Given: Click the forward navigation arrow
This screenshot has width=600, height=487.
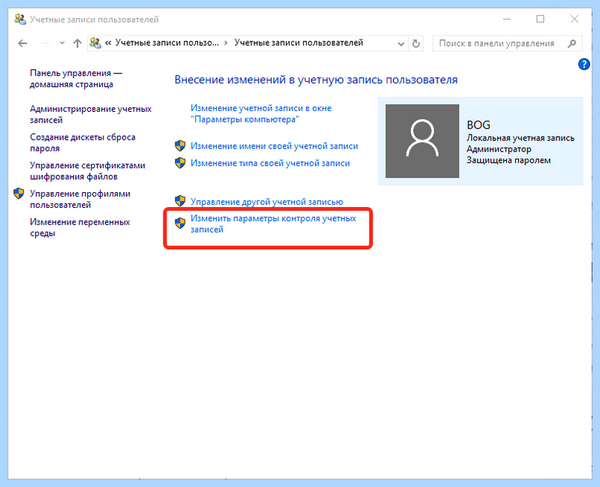Looking at the screenshot, I should point(44,43).
